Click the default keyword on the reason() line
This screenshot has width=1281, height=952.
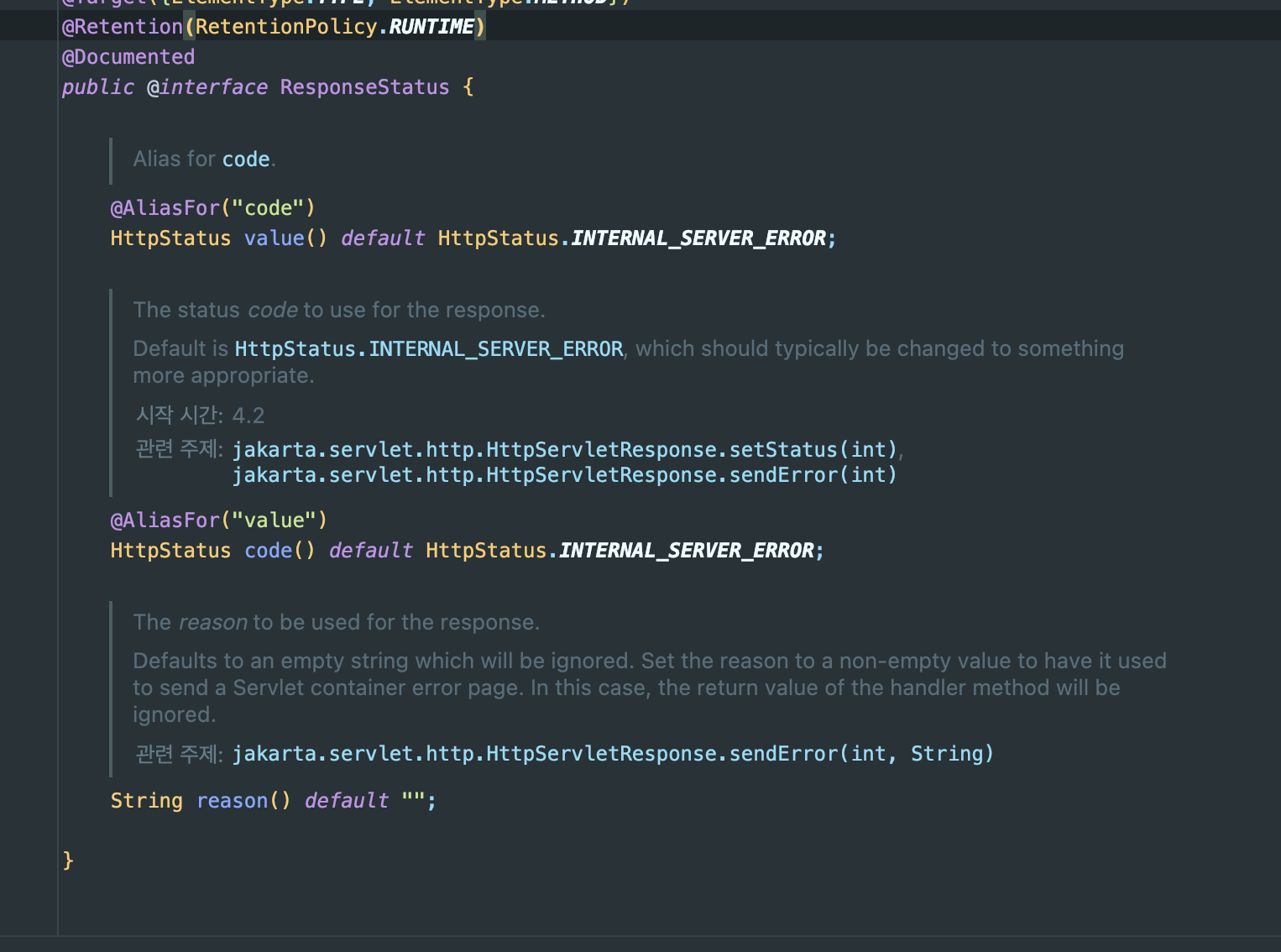pyautogui.click(x=347, y=801)
